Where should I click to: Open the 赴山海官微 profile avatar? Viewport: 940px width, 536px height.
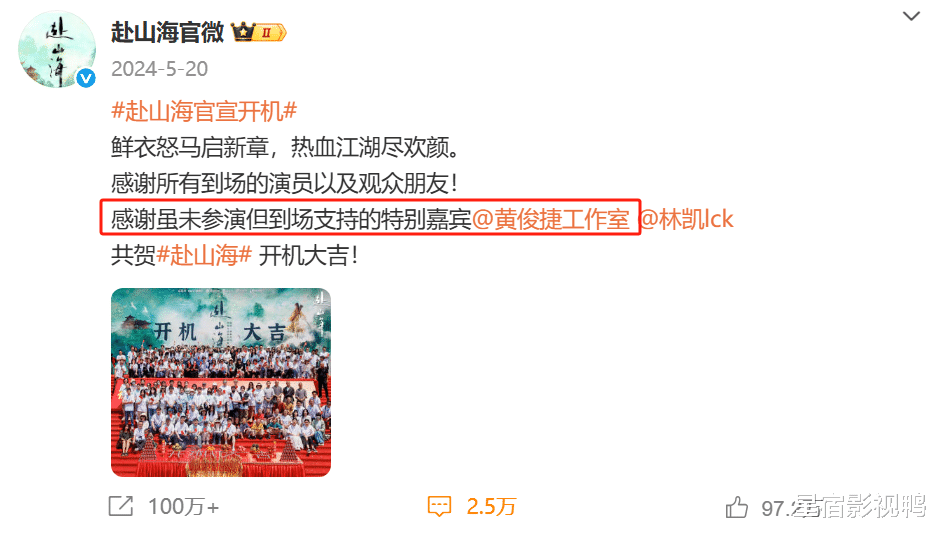coord(56,49)
